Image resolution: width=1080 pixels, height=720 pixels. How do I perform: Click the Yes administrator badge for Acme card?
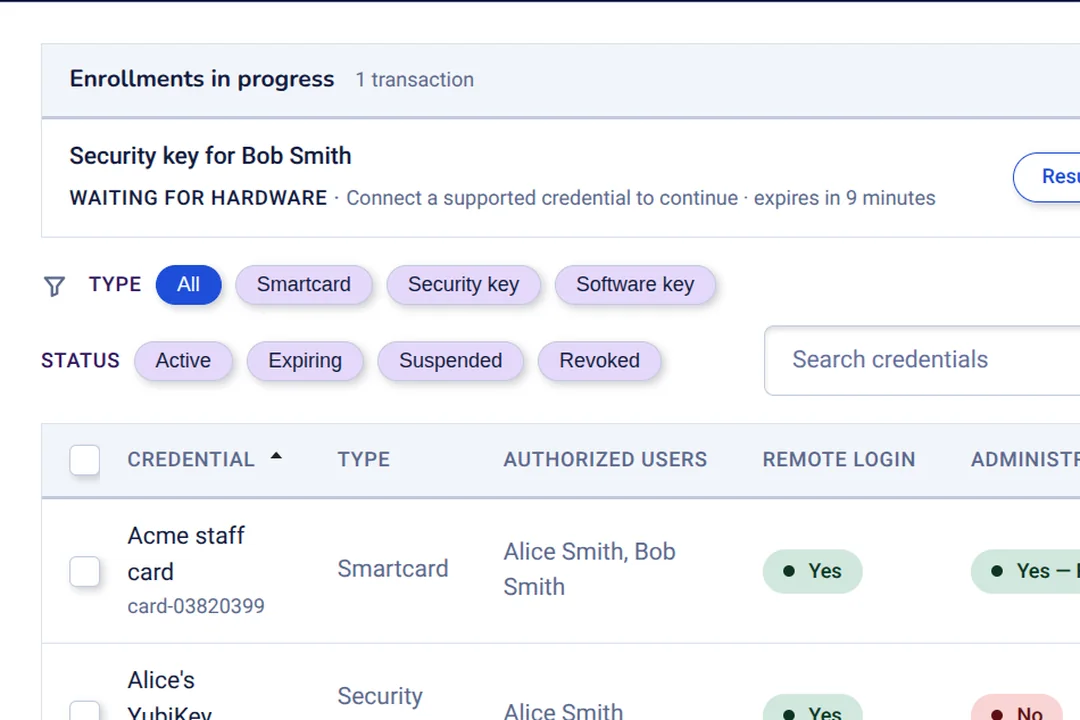pyautogui.click(x=1026, y=571)
